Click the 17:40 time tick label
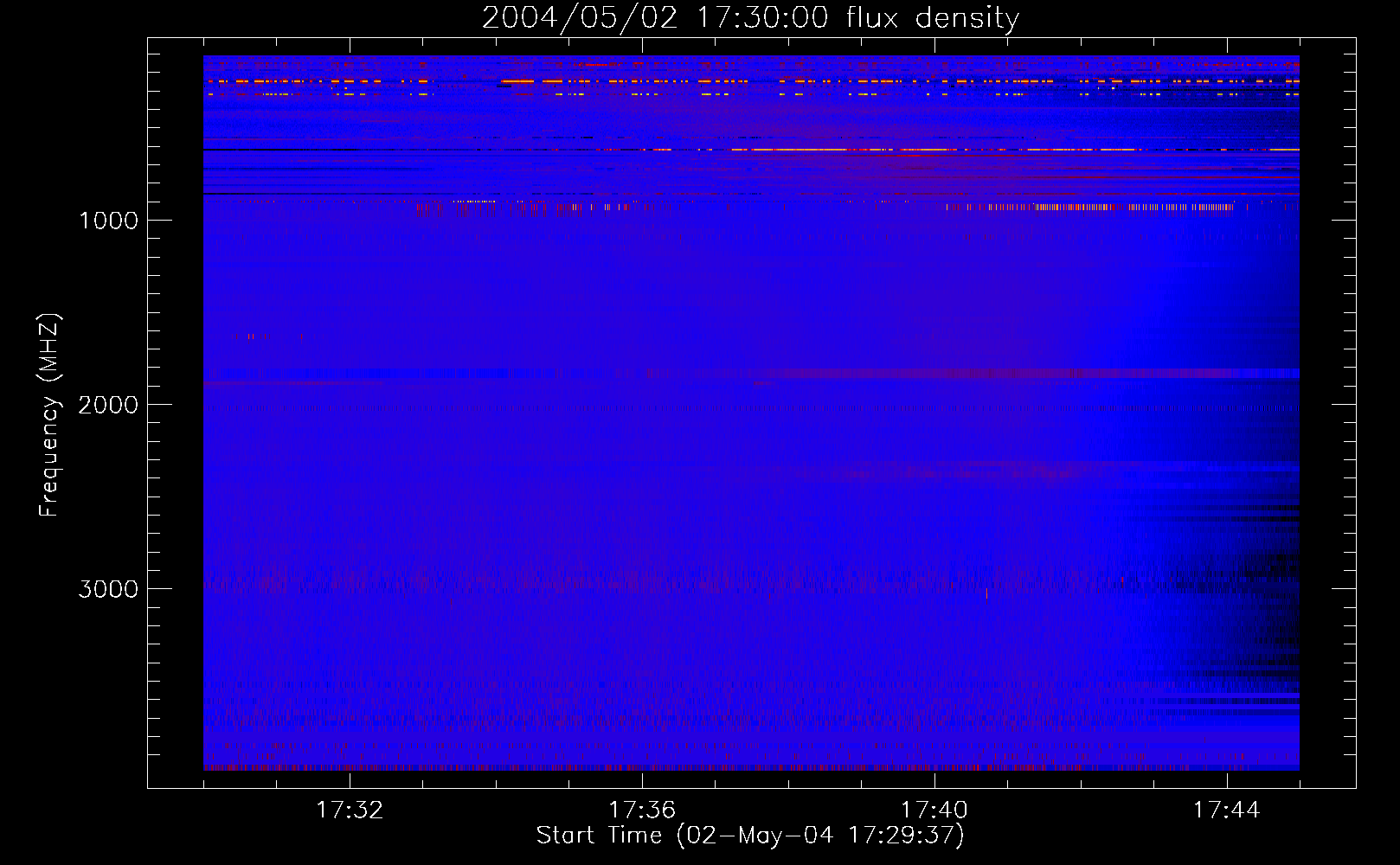1400x865 pixels. pos(934,811)
